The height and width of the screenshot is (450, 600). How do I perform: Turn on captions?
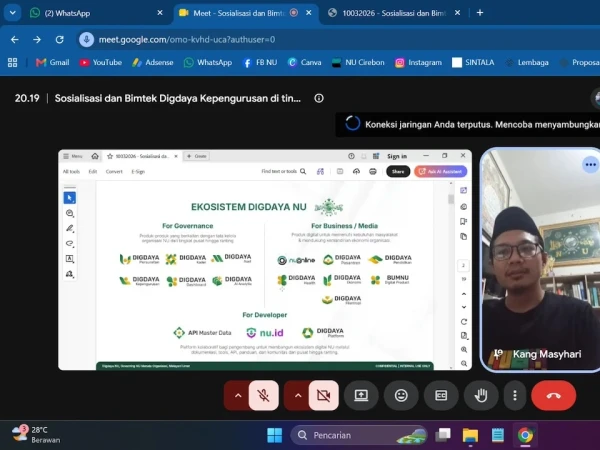click(441, 395)
